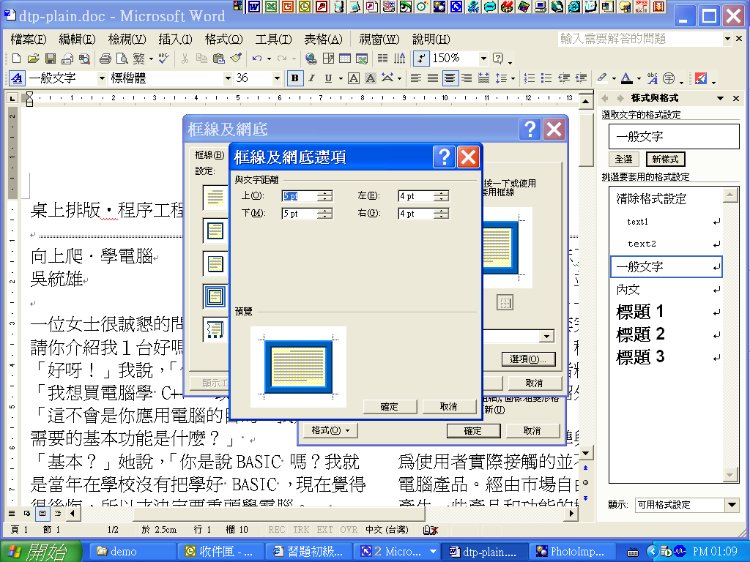Click the increase indent icon
The height and width of the screenshot is (562, 750).
(581, 78)
